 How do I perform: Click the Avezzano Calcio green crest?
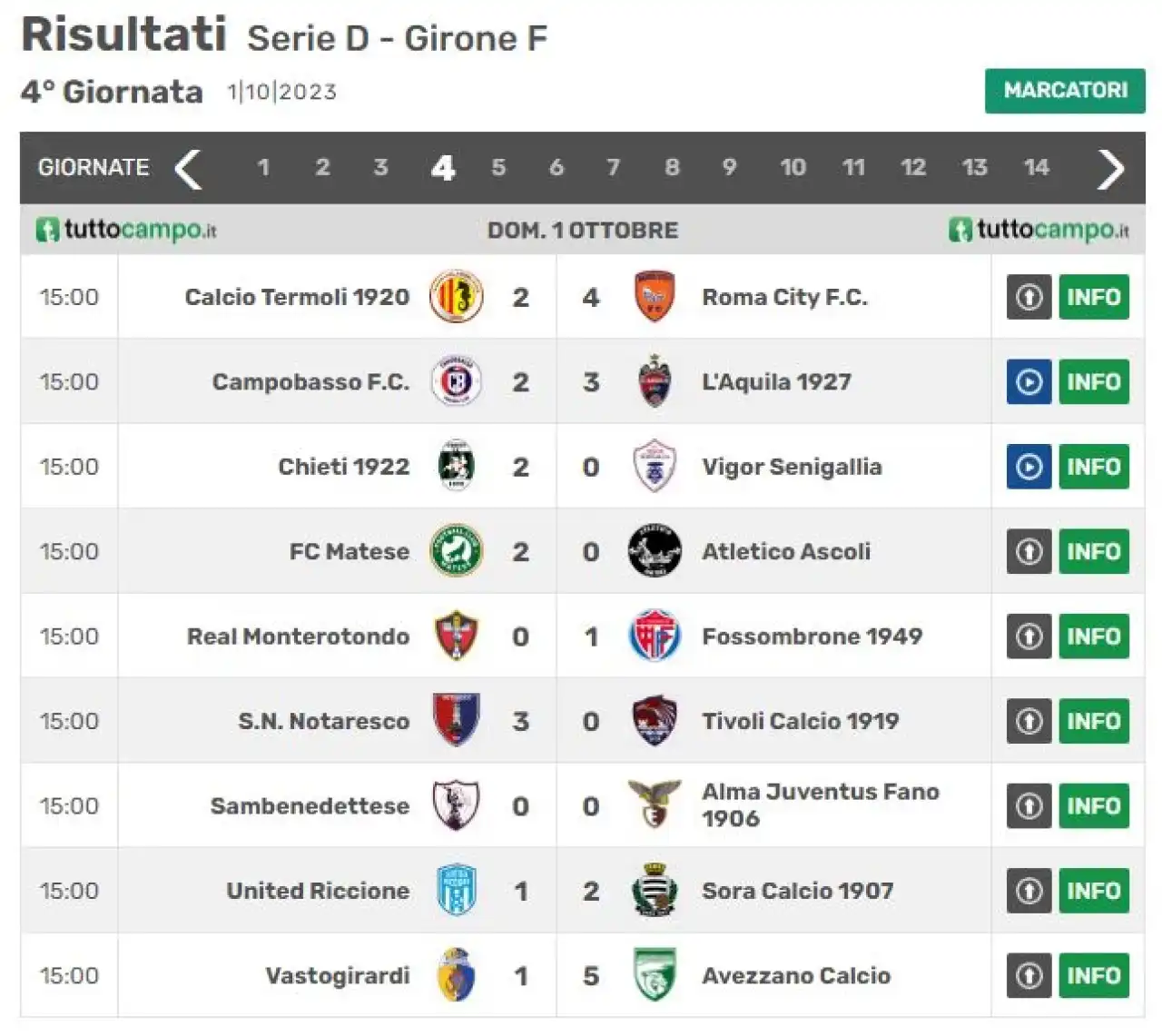tap(654, 975)
